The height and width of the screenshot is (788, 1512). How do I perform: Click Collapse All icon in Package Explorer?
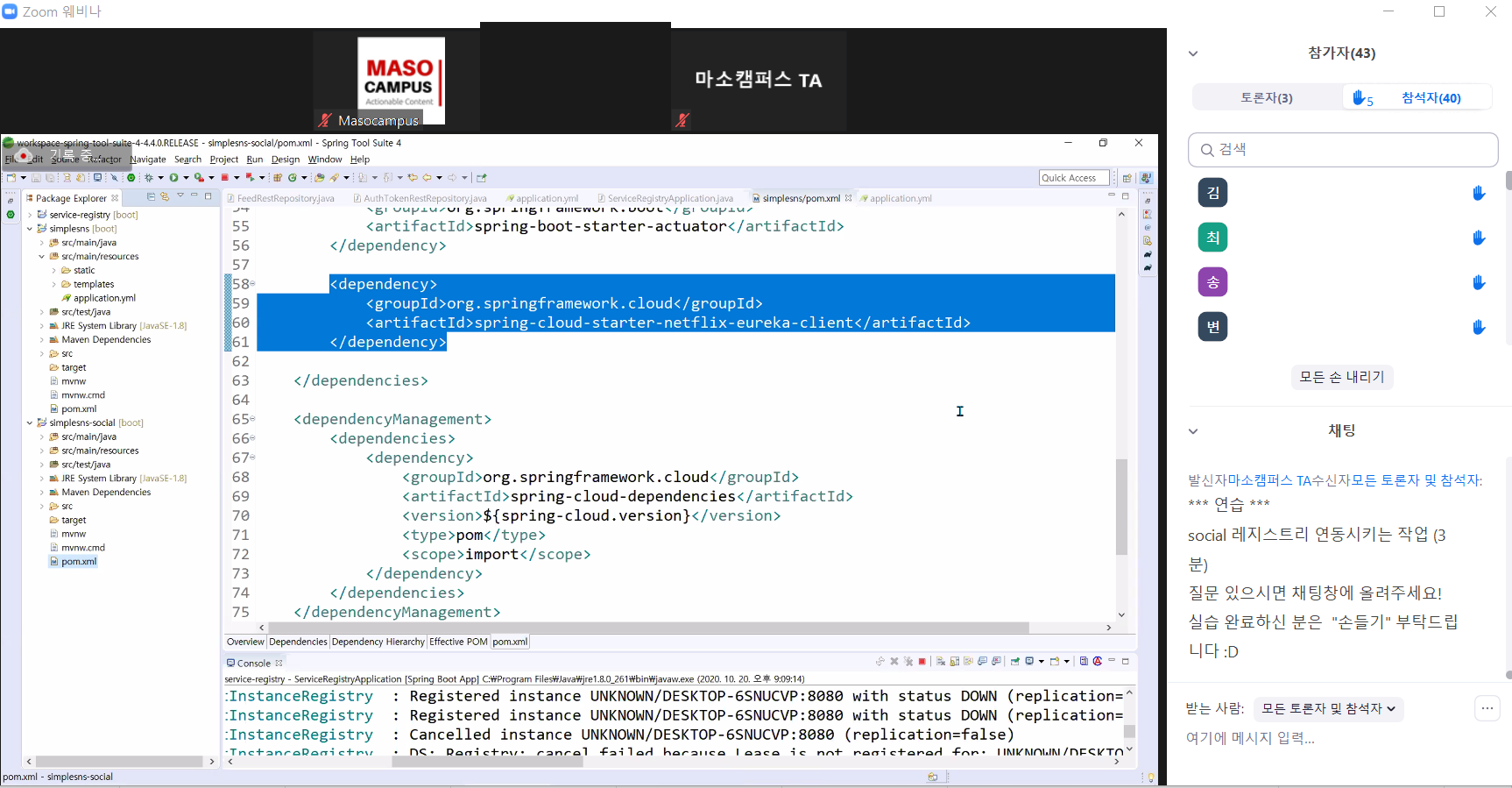coord(151,197)
